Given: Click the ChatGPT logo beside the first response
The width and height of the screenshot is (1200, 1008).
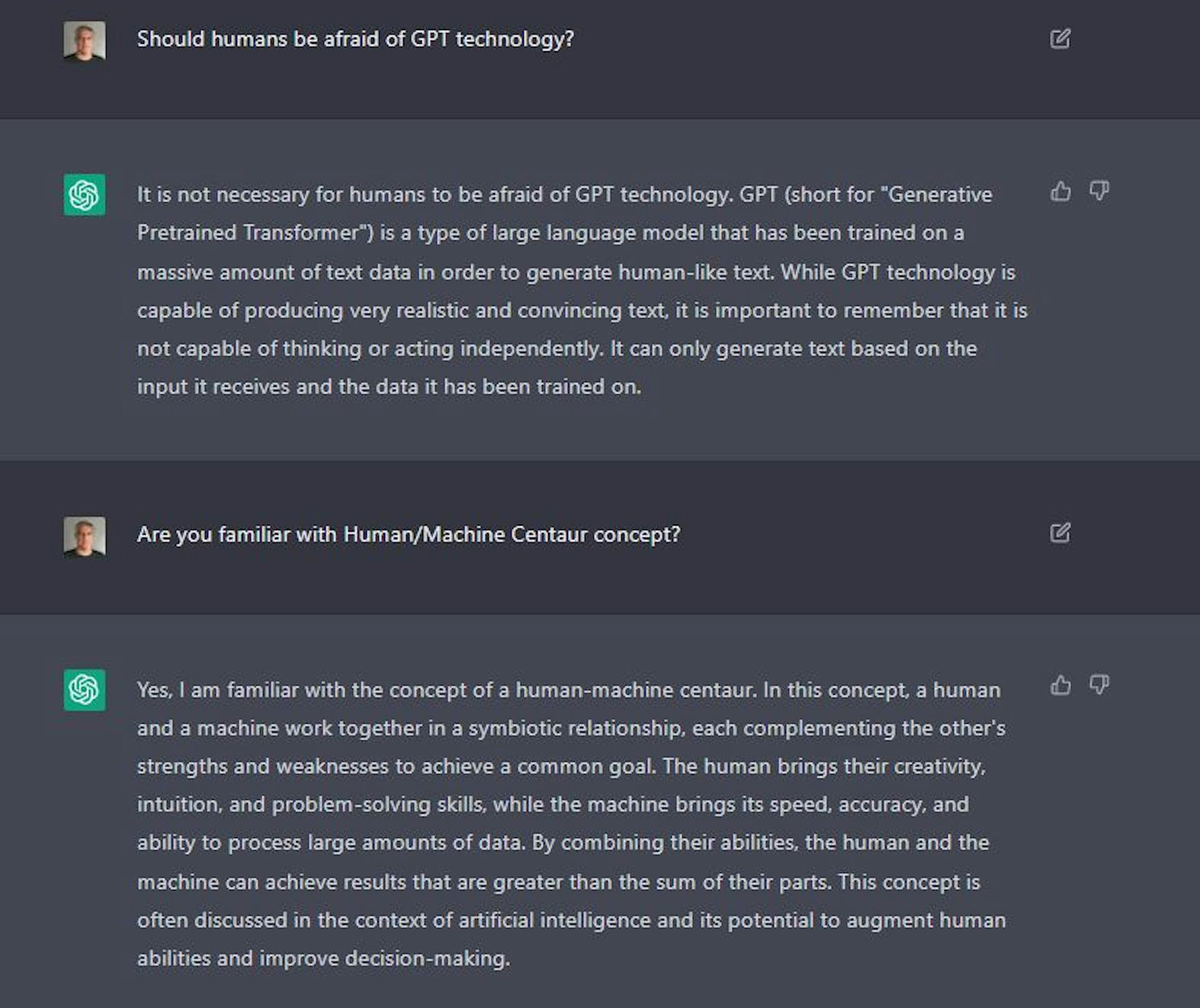Looking at the screenshot, I should pos(85,194).
